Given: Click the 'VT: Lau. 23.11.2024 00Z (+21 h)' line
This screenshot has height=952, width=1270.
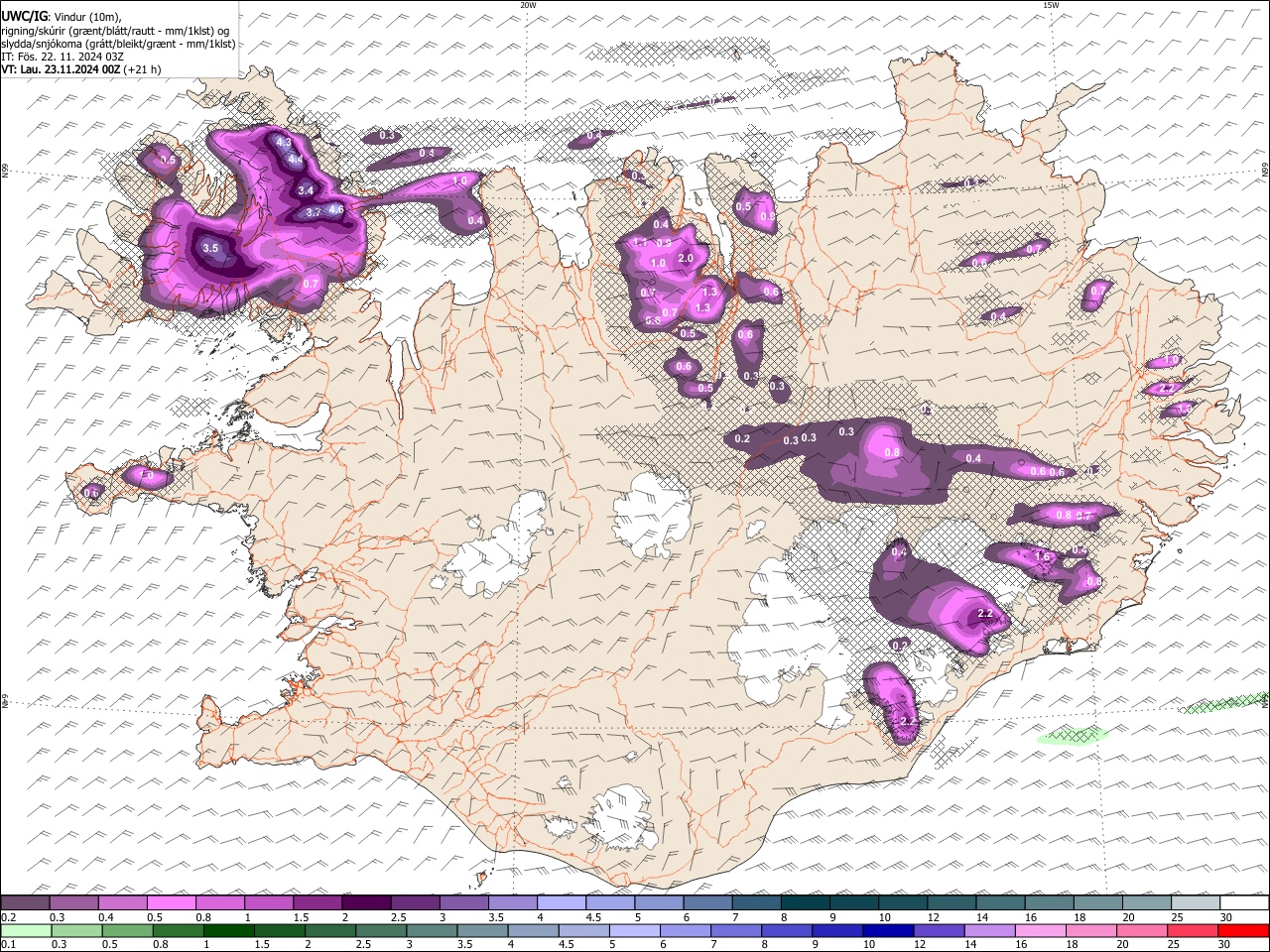Looking at the screenshot, I should click(x=81, y=69).
